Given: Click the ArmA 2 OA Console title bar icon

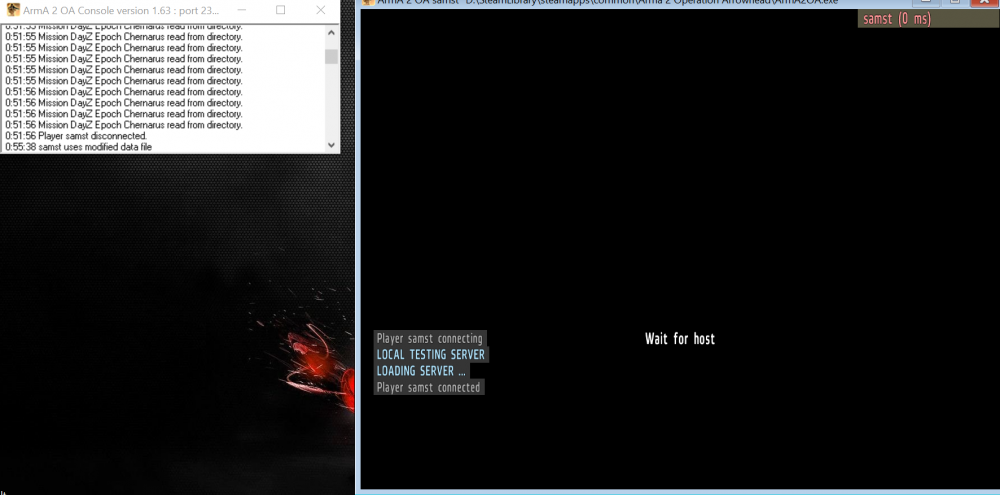Looking at the screenshot, I should pos(13,10).
